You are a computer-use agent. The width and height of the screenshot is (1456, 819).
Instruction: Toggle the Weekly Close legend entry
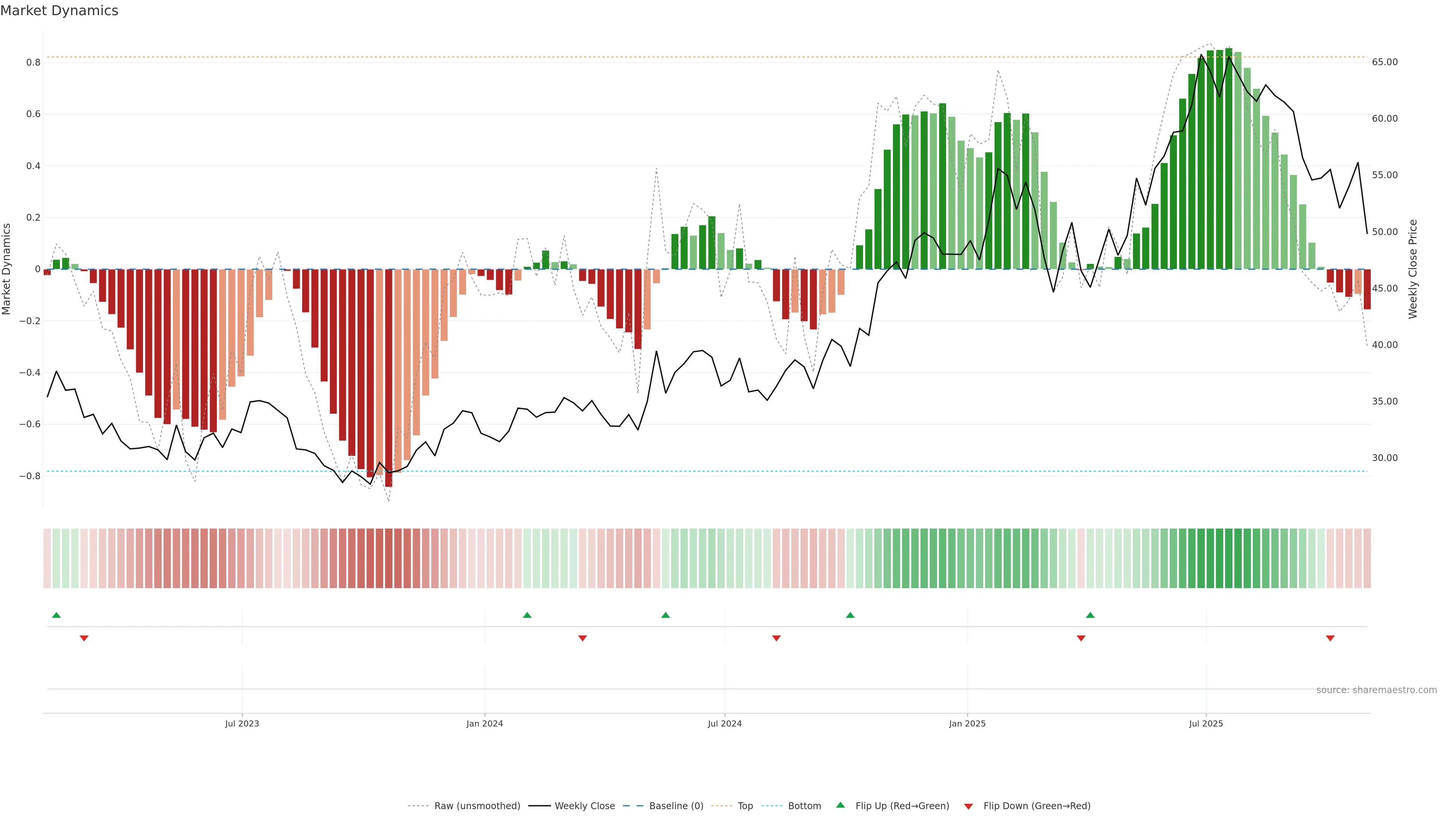[584, 806]
